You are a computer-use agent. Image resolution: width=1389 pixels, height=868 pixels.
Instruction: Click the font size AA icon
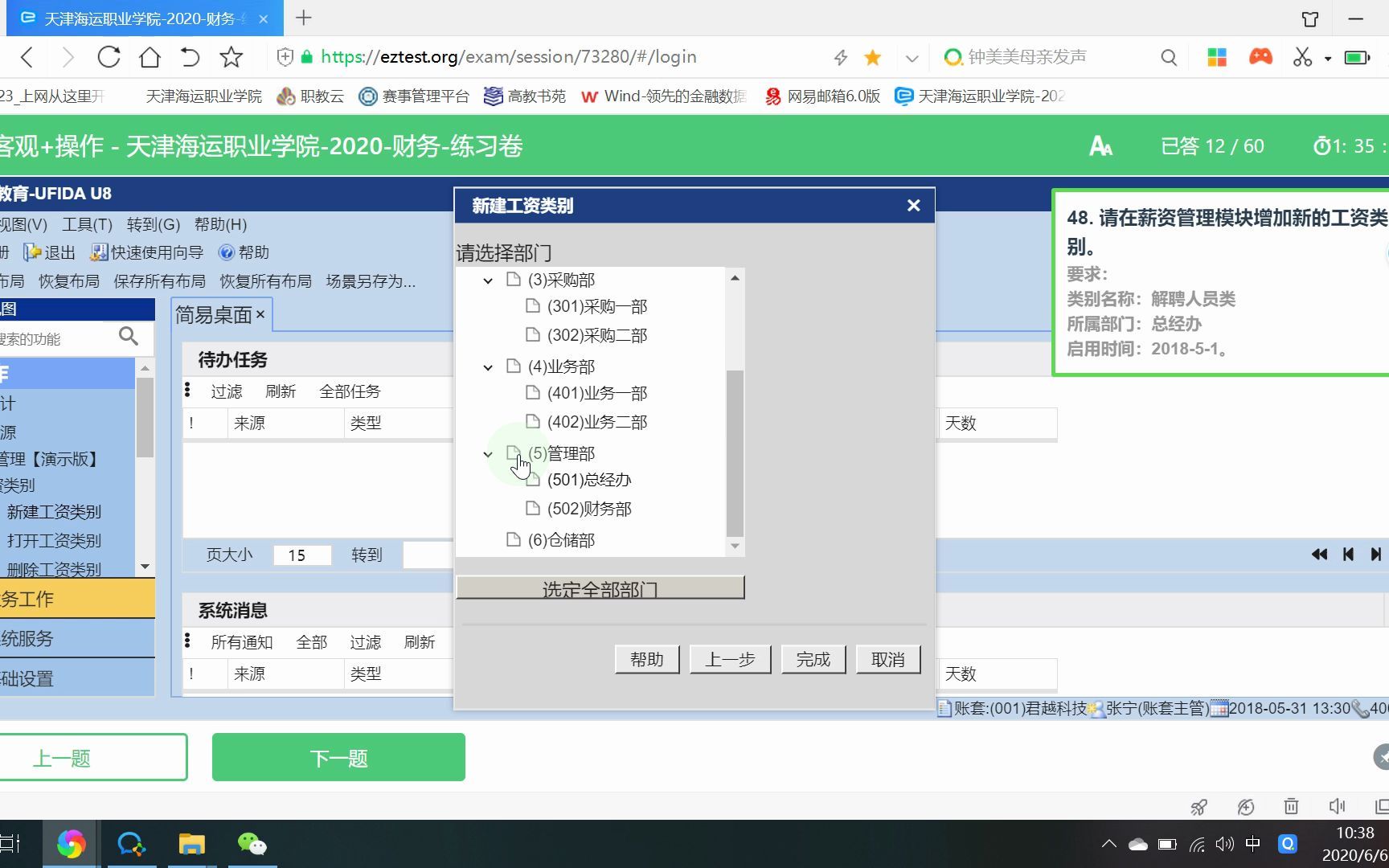pos(1100,146)
